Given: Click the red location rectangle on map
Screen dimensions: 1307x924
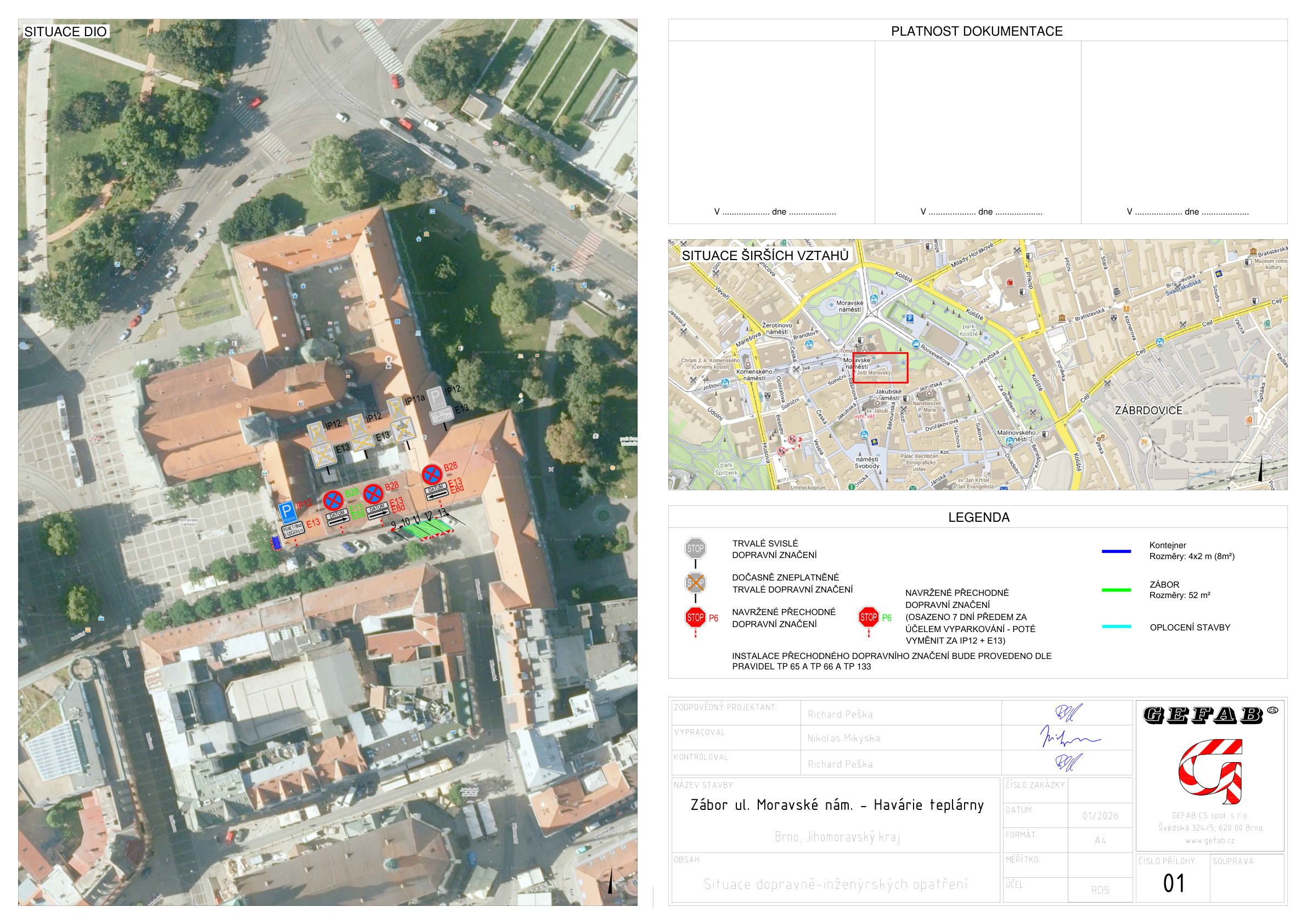Looking at the screenshot, I should pyautogui.click(x=880, y=367).
